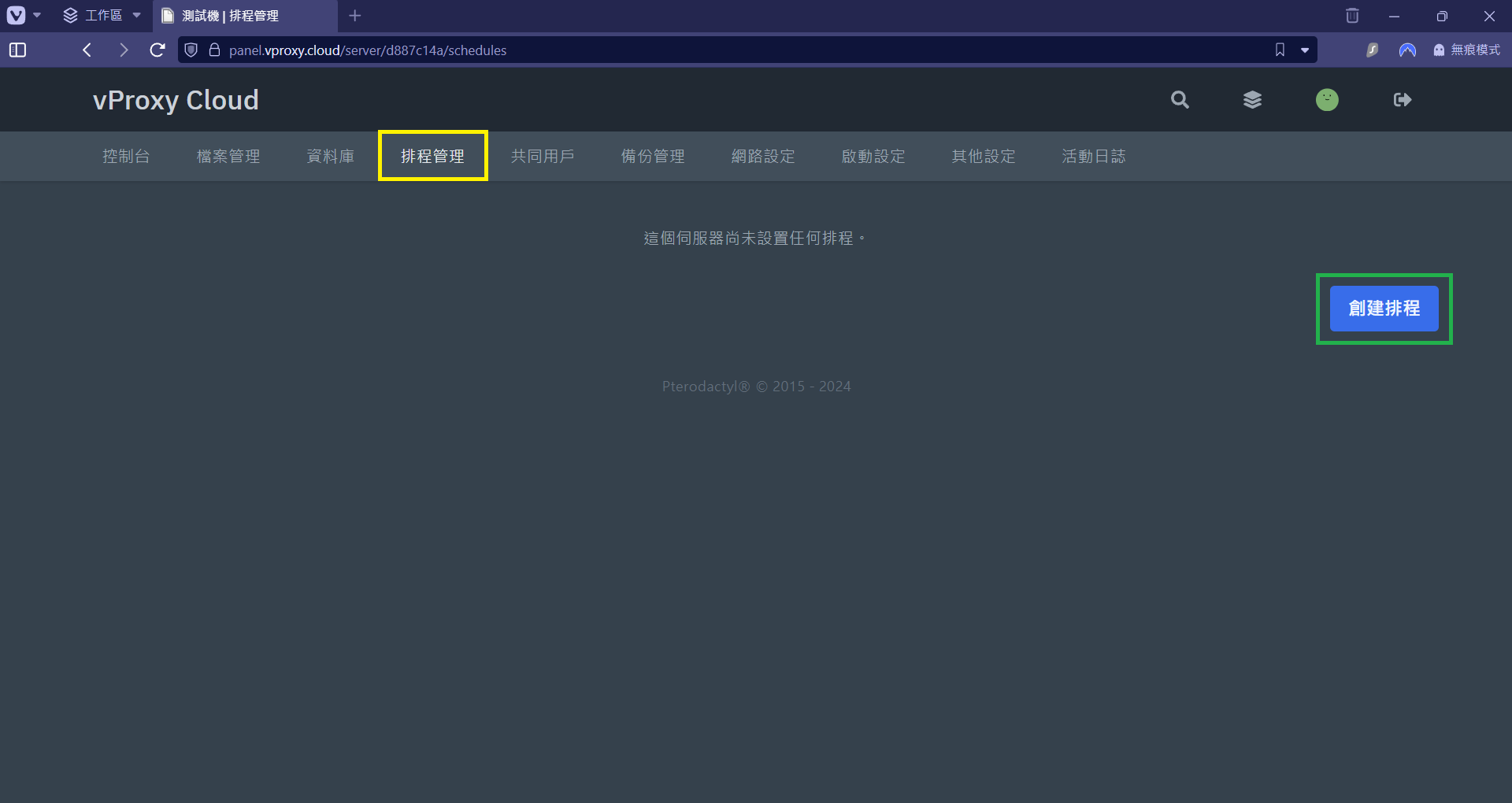Expand the Vivaldi menu dropdown

(x=23, y=16)
